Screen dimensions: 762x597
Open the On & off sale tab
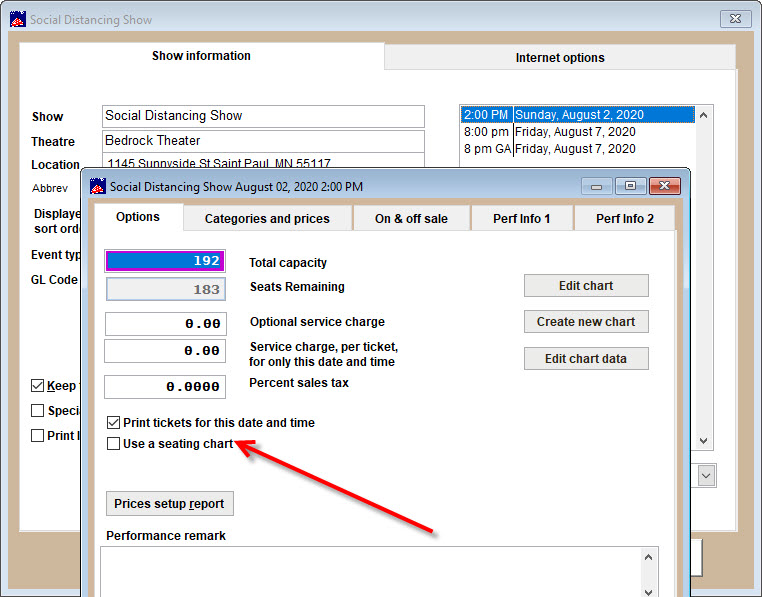coord(411,218)
